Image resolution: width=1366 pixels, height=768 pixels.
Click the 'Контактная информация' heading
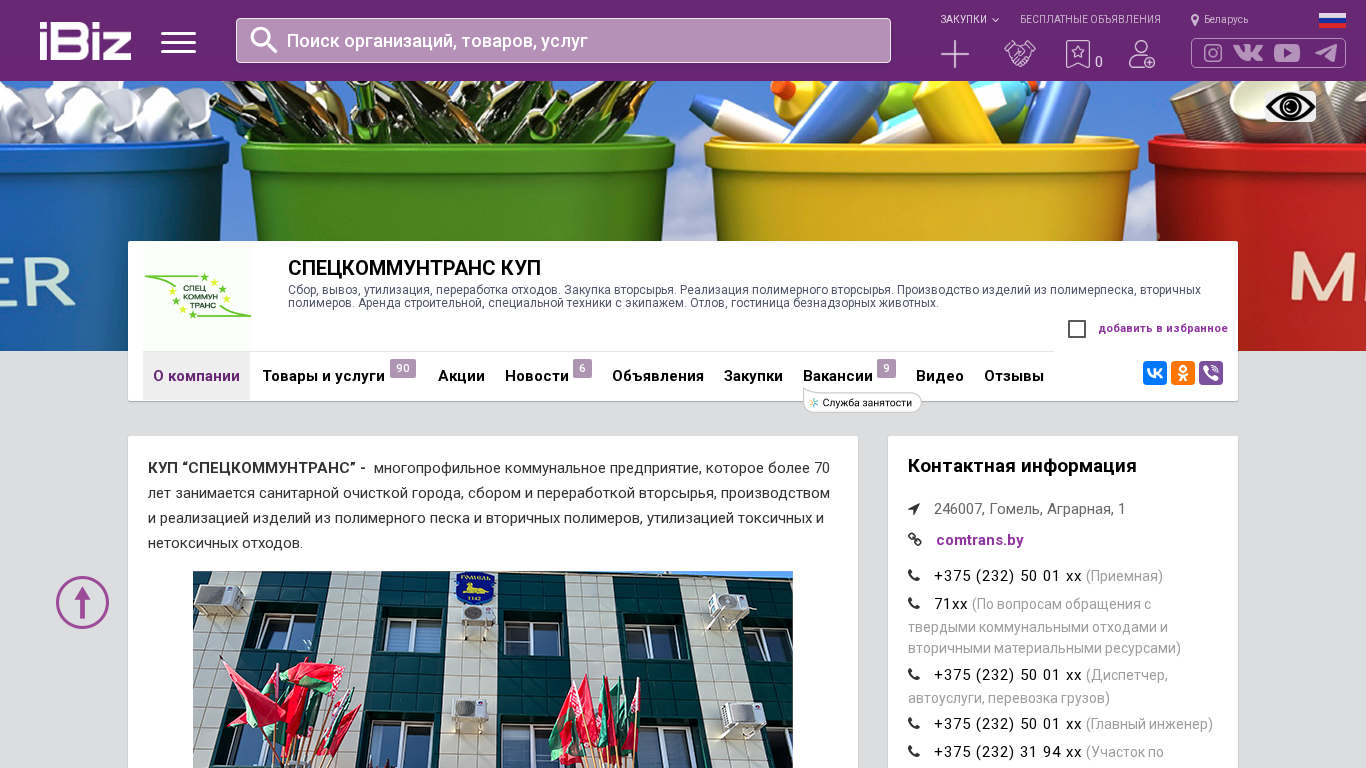[x=1022, y=466]
